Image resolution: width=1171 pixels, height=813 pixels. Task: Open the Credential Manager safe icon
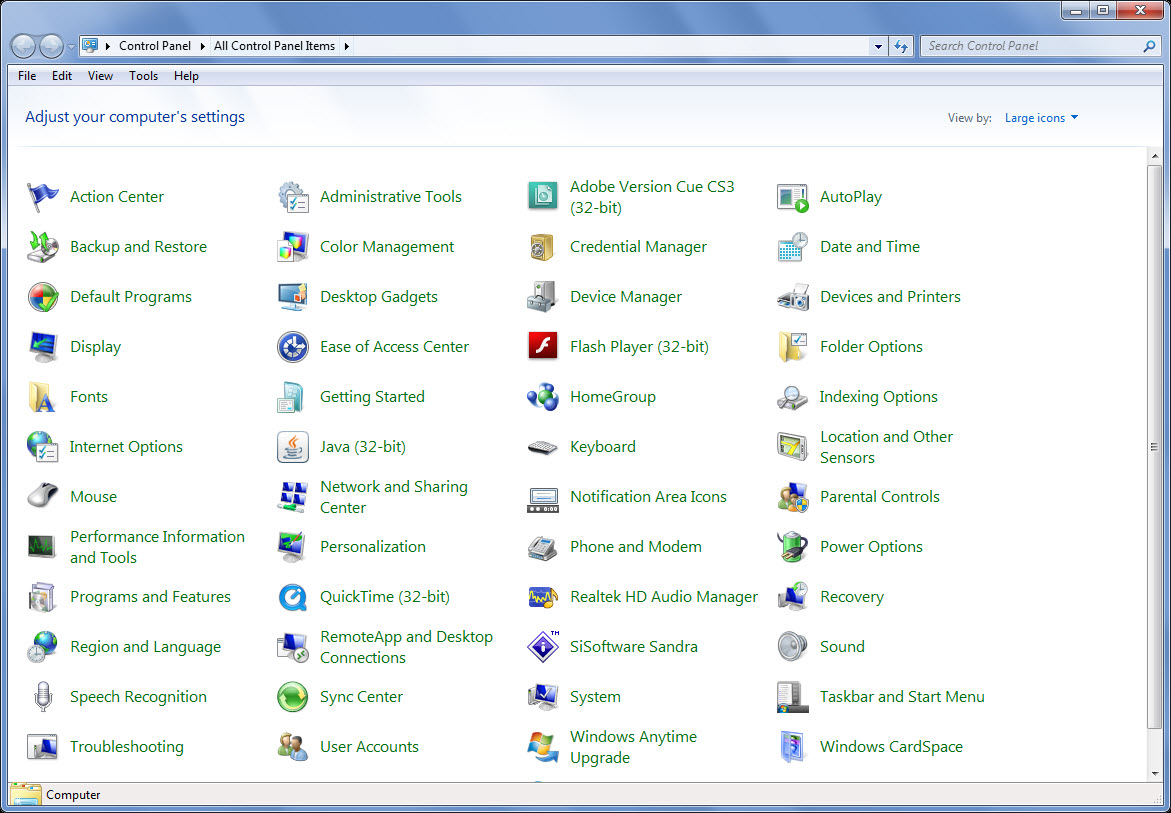click(x=543, y=247)
